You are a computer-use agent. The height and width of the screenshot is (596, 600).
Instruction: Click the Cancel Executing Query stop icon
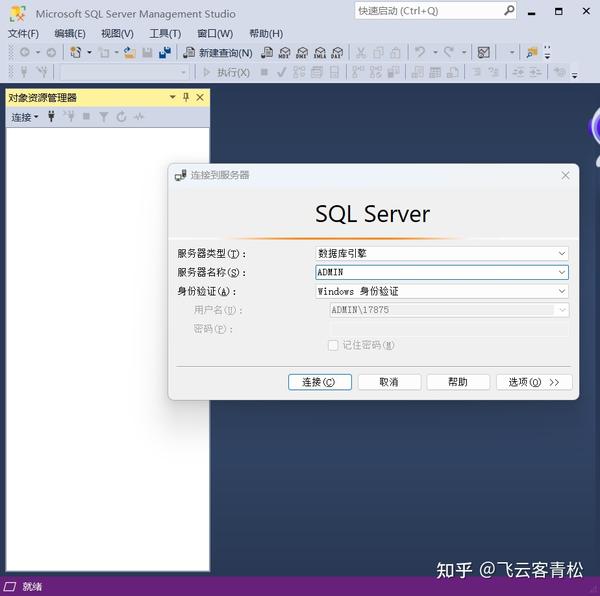pyautogui.click(x=264, y=72)
